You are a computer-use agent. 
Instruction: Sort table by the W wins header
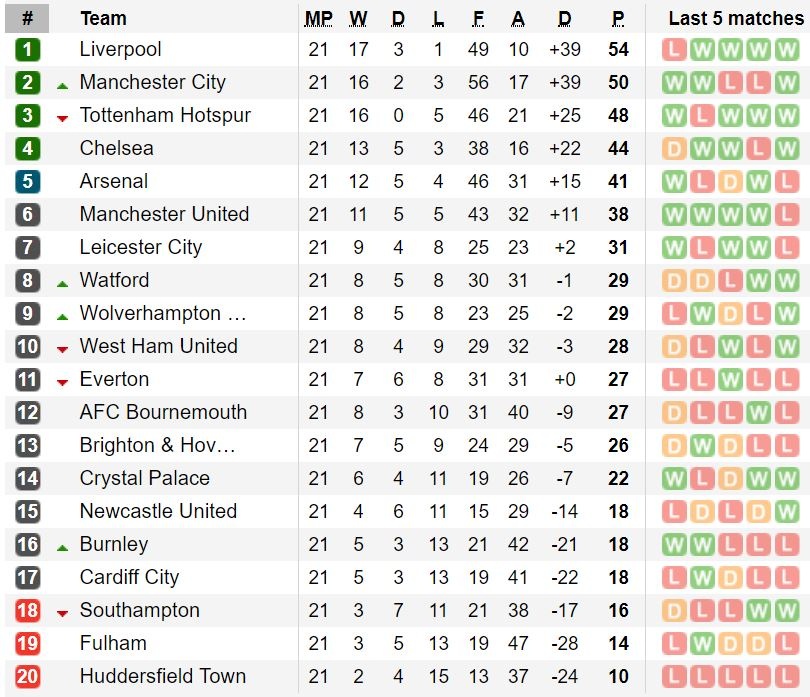click(358, 18)
